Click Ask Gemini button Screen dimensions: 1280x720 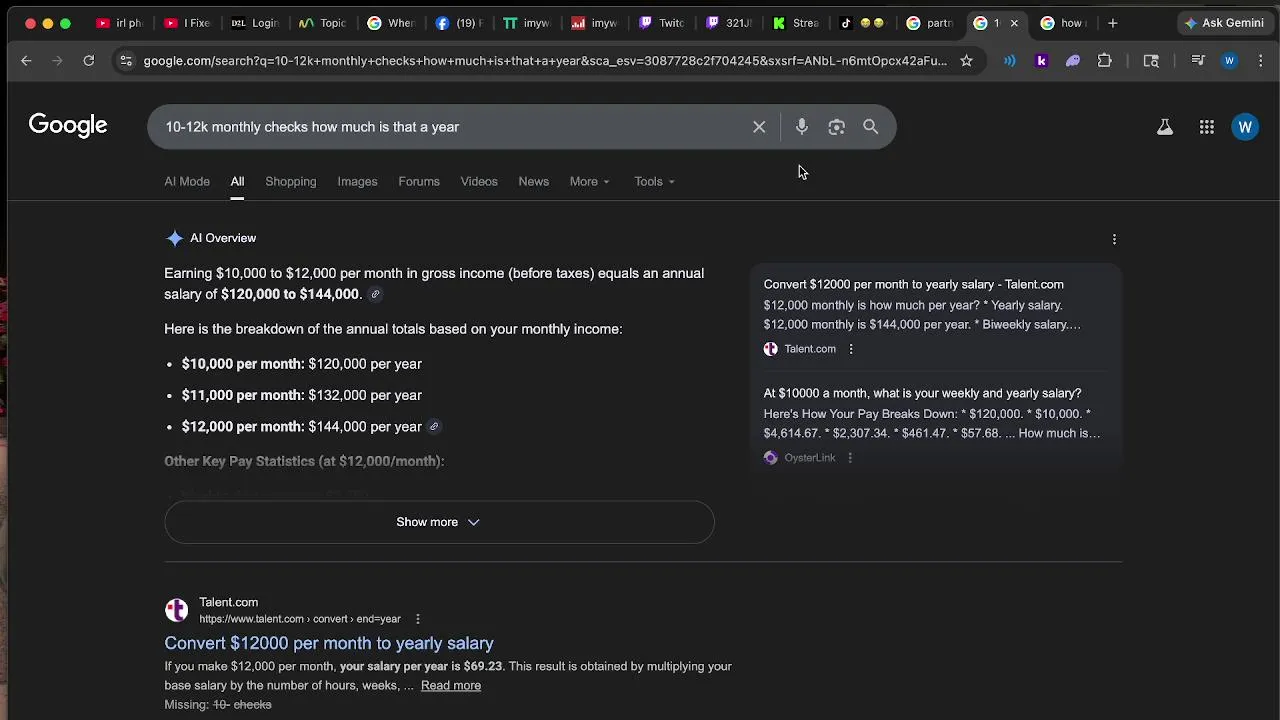[x=1224, y=23]
